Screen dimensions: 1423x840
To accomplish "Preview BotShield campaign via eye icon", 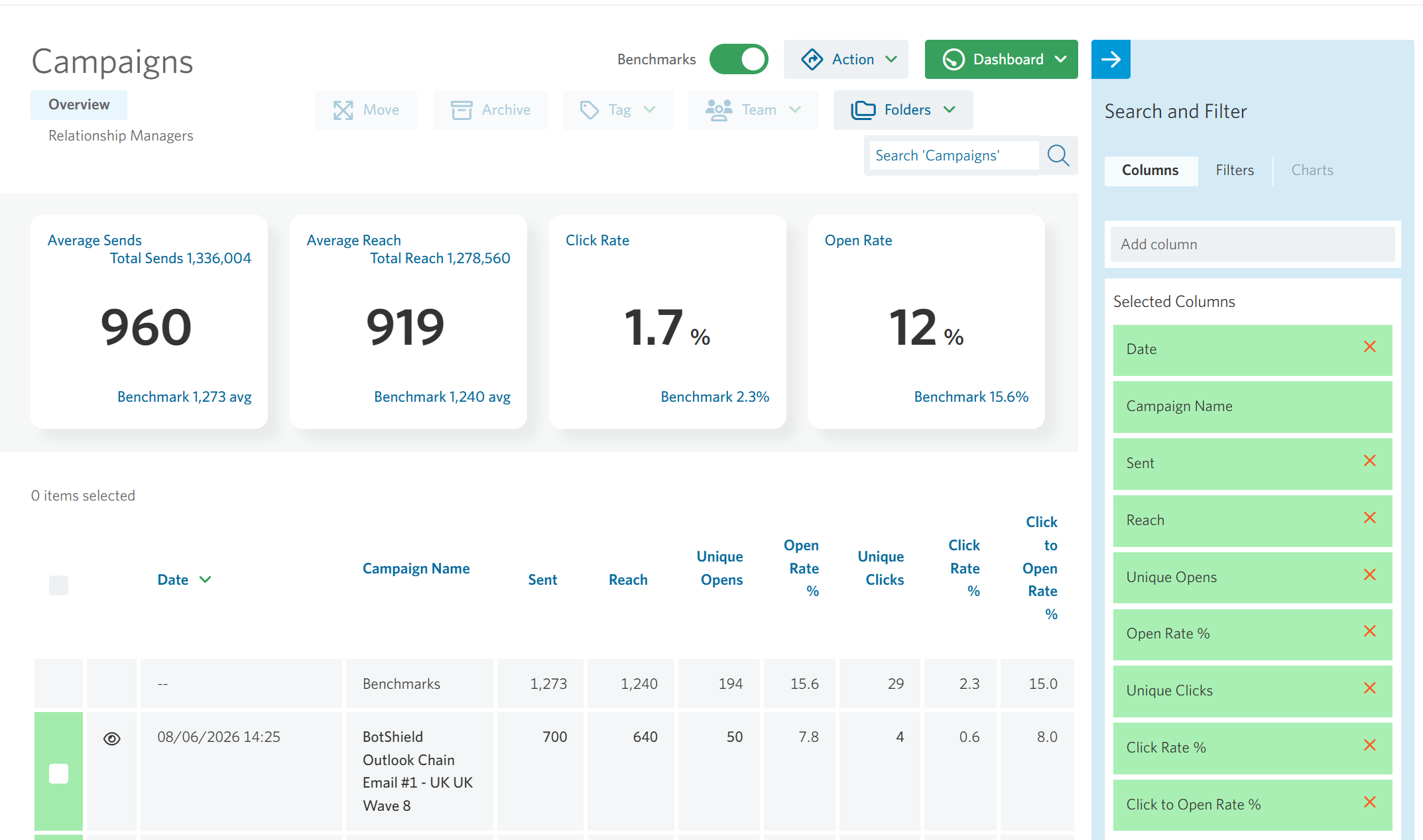I will (112, 739).
